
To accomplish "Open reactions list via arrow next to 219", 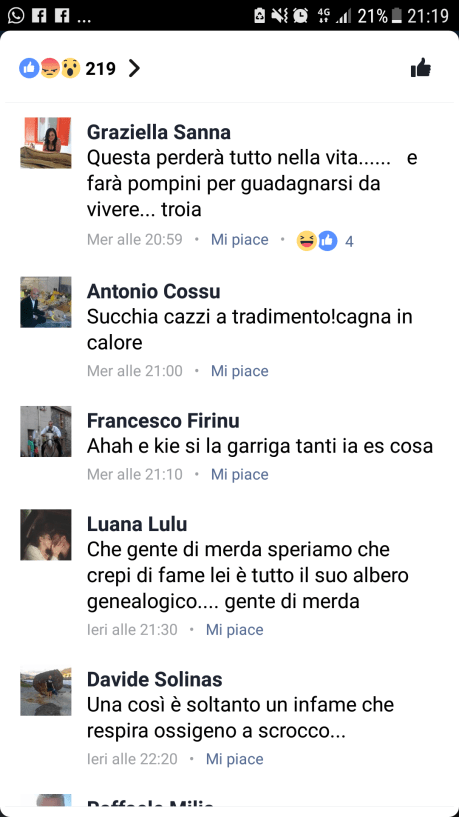I will (134, 68).
